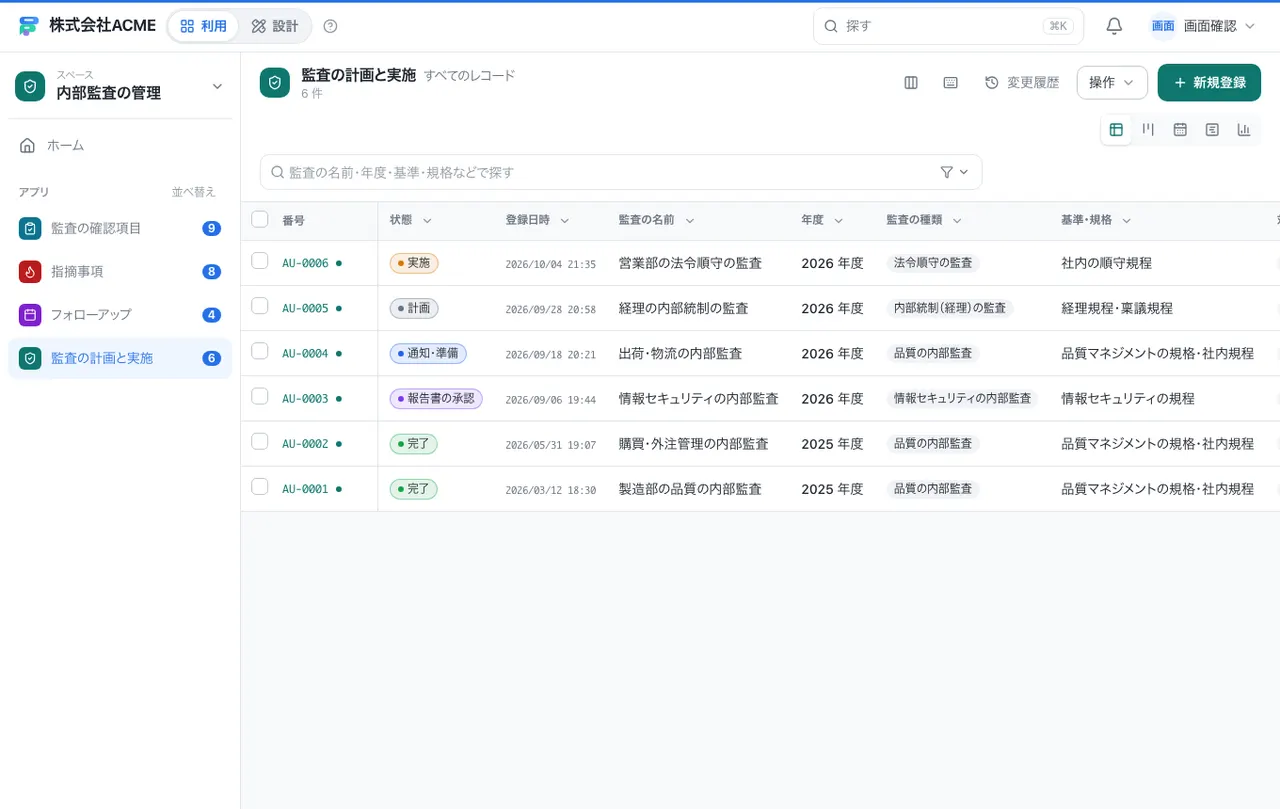Switch to the 設計 mode tab
Screen dimensions: 1280x809
(x=275, y=26)
